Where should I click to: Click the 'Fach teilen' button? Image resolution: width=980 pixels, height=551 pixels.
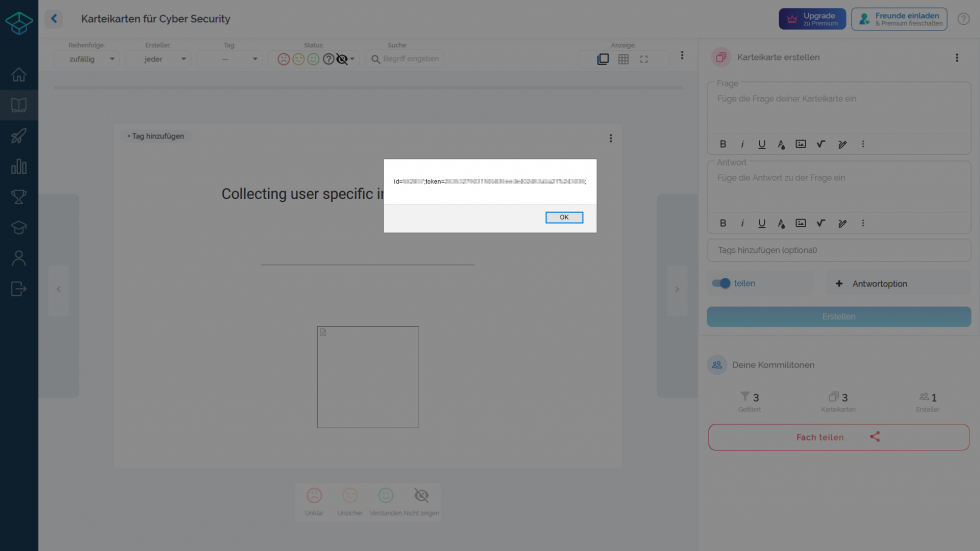coord(838,437)
